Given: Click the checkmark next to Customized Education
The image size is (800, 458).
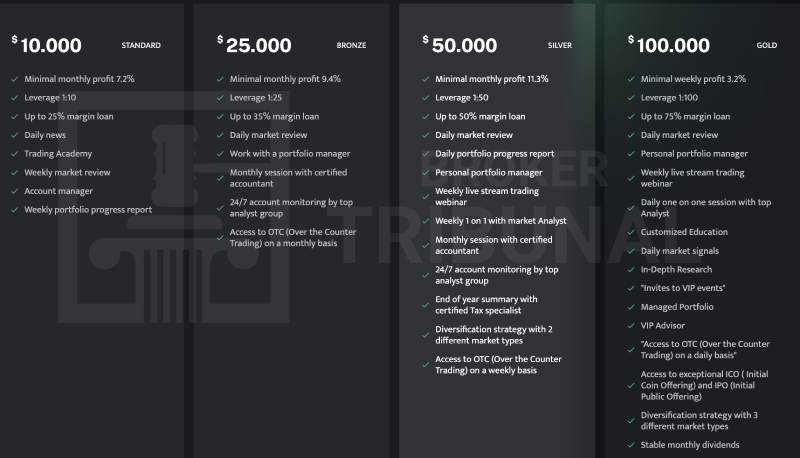Looking at the screenshot, I should tap(630, 232).
